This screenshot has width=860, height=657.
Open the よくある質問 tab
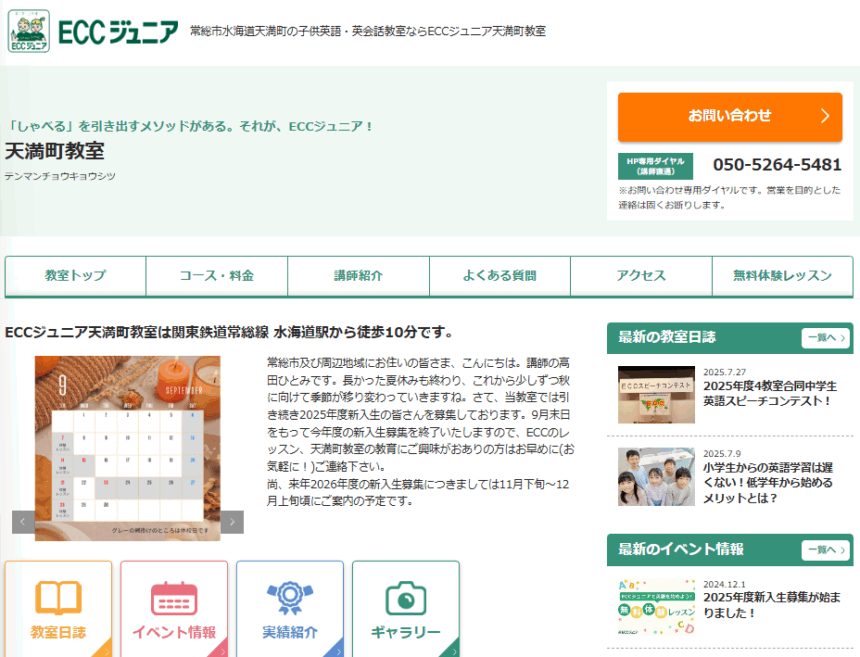tap(500, 276)
